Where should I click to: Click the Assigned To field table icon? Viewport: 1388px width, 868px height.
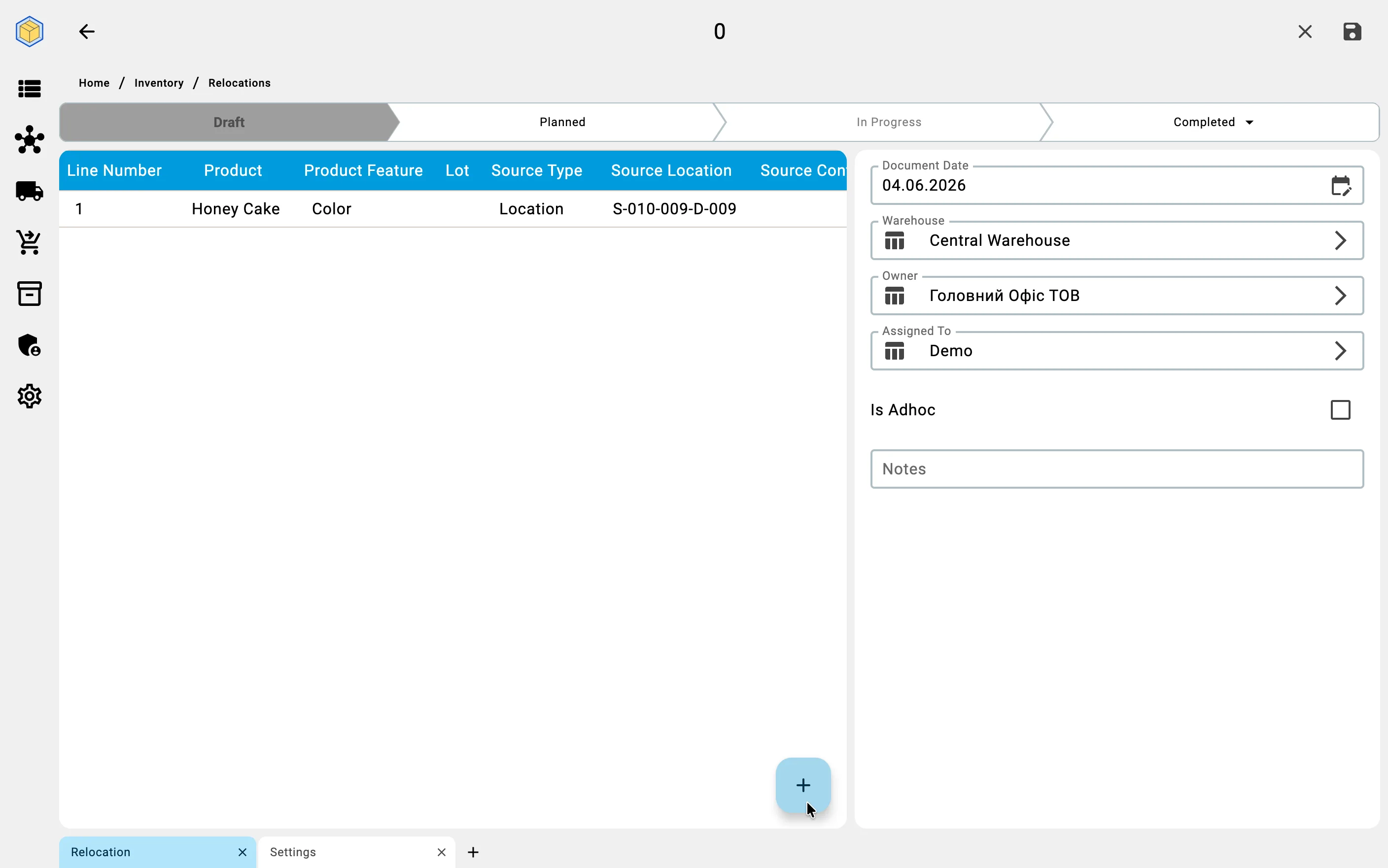tap(894, 351)
